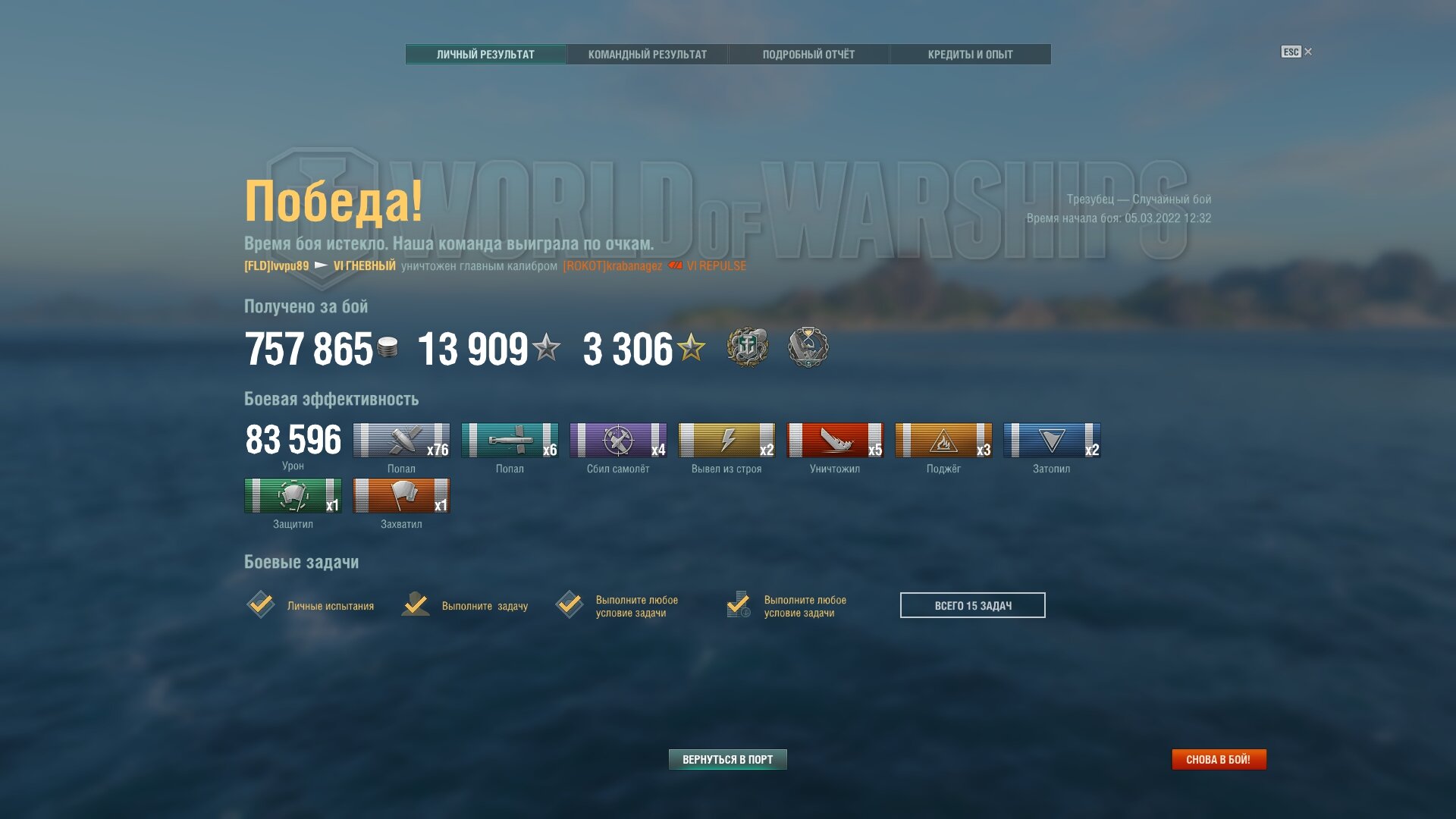Click the first anchor achievement medal
The height and width of the screenshot is (819, 1456).
click(748, 348)
